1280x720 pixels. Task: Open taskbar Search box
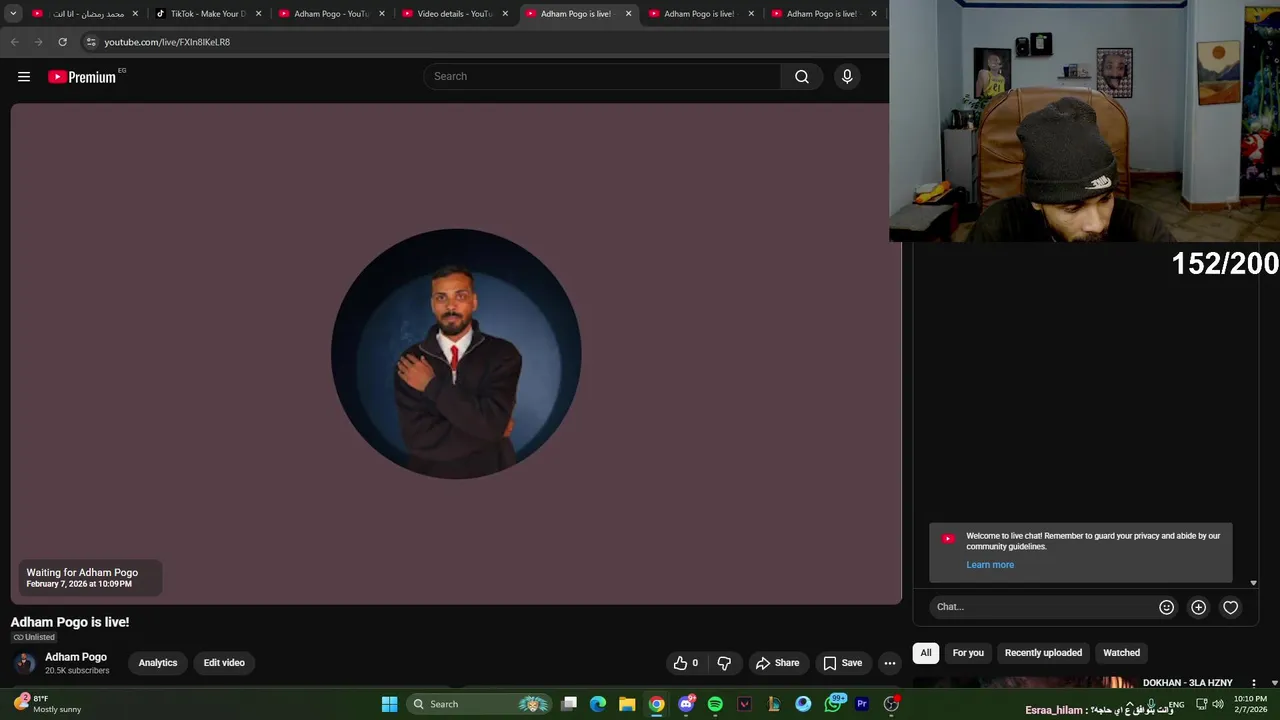click(478, 704)
